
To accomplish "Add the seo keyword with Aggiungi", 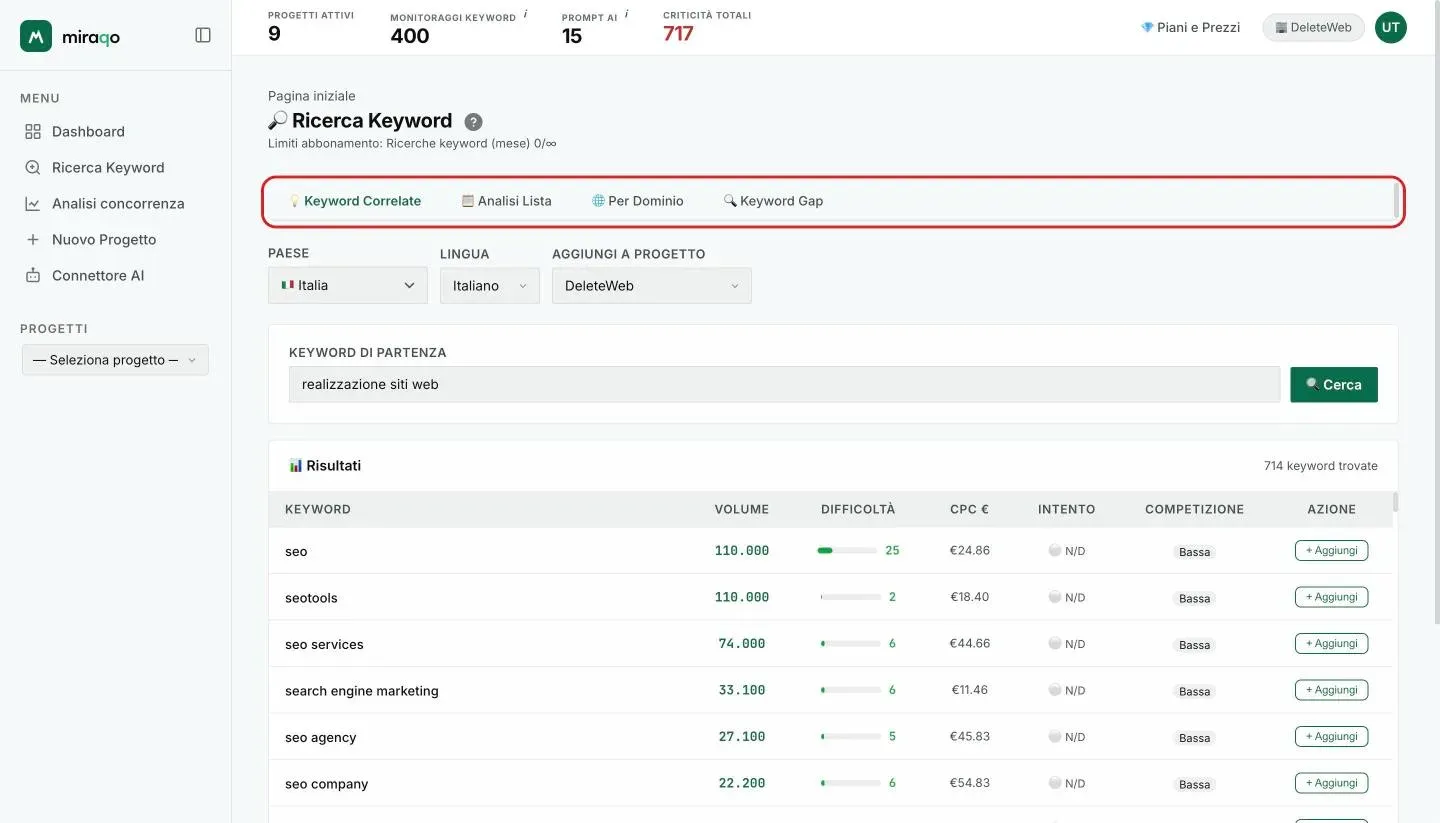I will pos(1331,550).
